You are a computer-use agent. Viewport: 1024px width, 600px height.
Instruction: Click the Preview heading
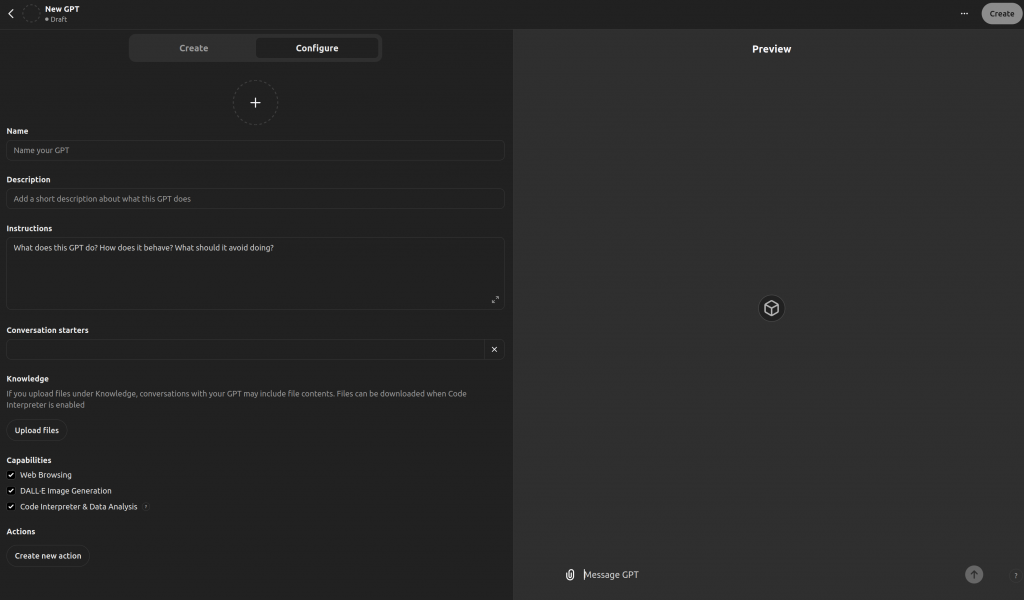coord(771,49)
